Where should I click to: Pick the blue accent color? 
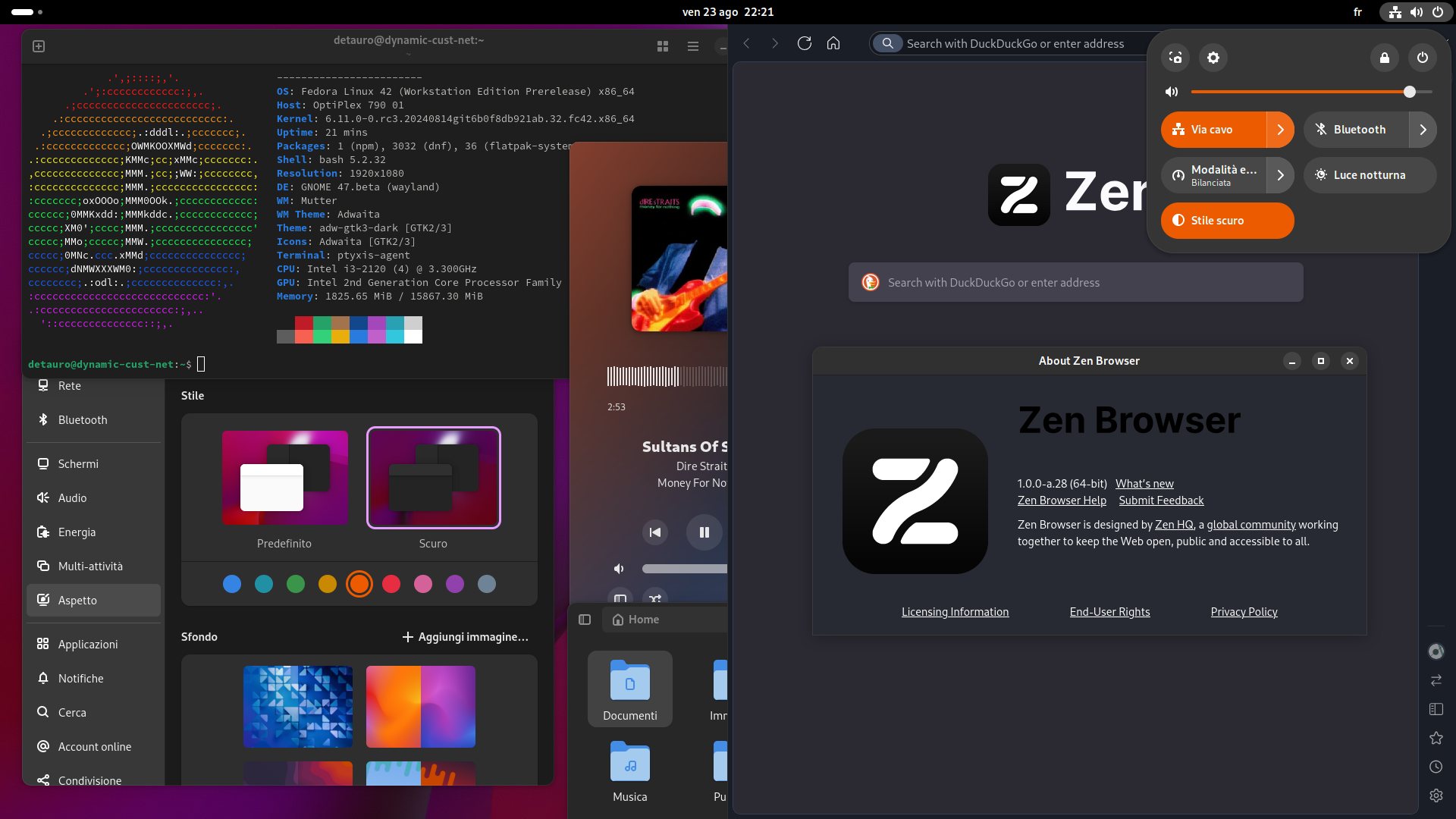[x=232, y=584]
